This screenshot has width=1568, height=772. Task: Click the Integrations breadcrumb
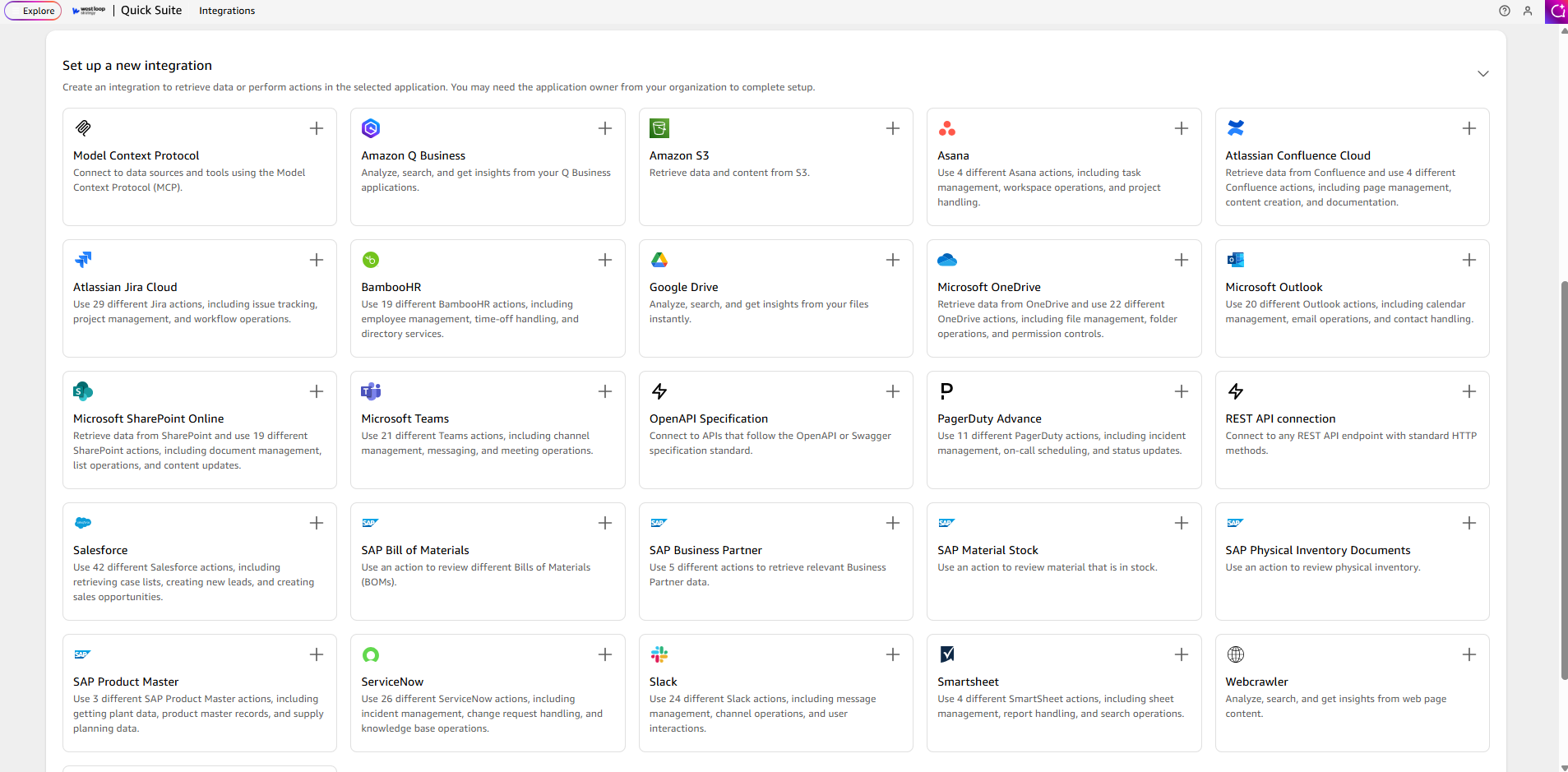pyautogui.click(x=227, y=11)
